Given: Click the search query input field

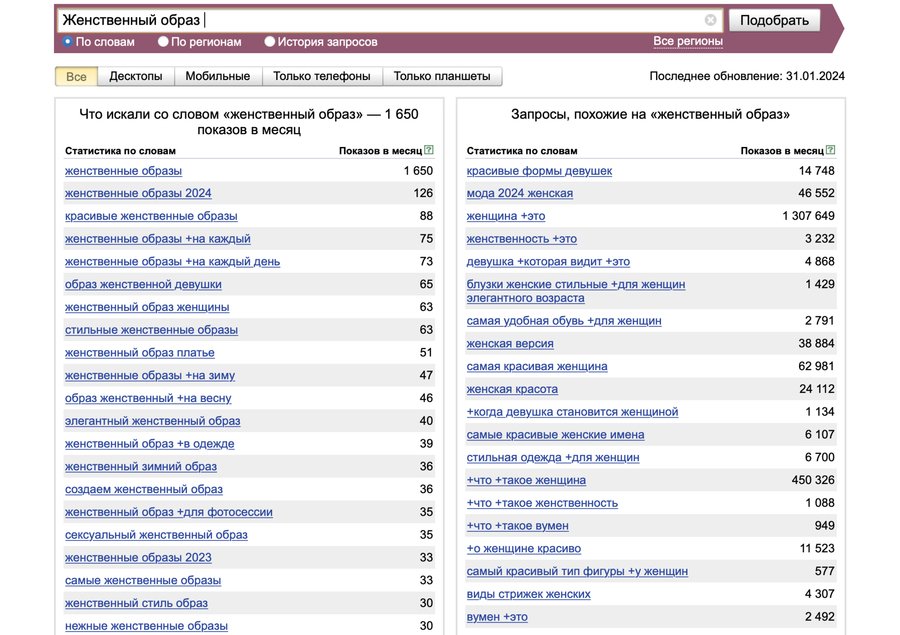Looking at the screenshot, I should [380, 20].
